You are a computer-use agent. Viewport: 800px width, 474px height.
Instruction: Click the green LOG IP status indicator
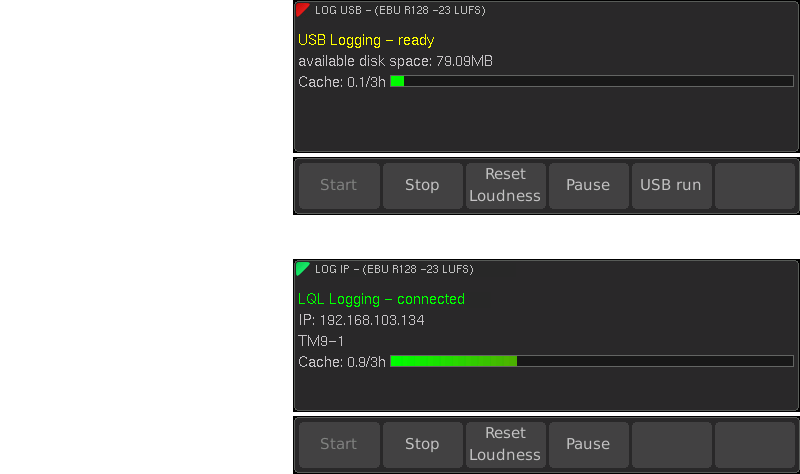[x=302, y=268]
